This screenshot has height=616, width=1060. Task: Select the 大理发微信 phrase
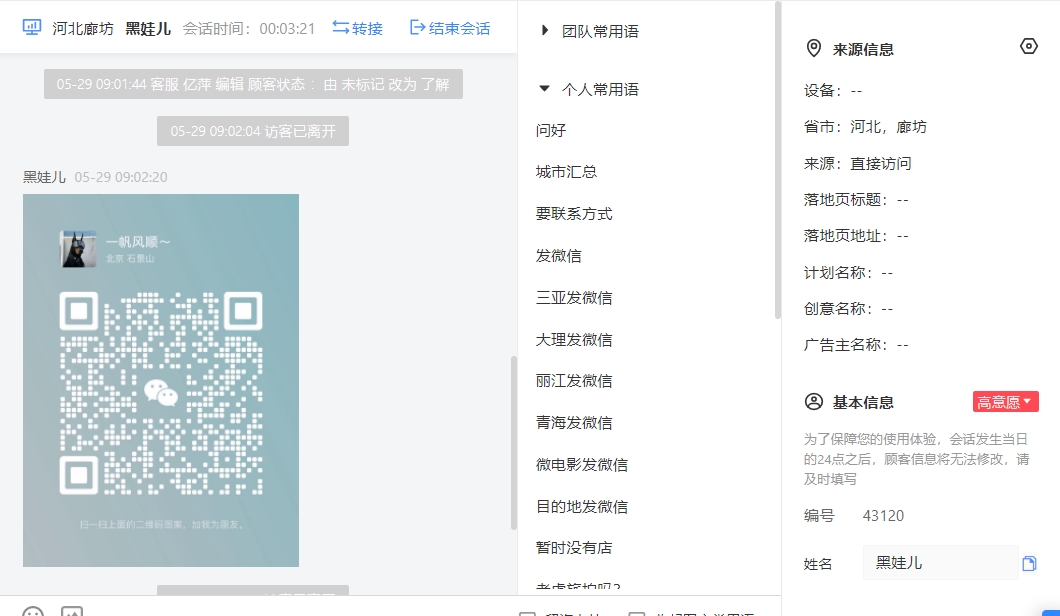pos(574,339)
